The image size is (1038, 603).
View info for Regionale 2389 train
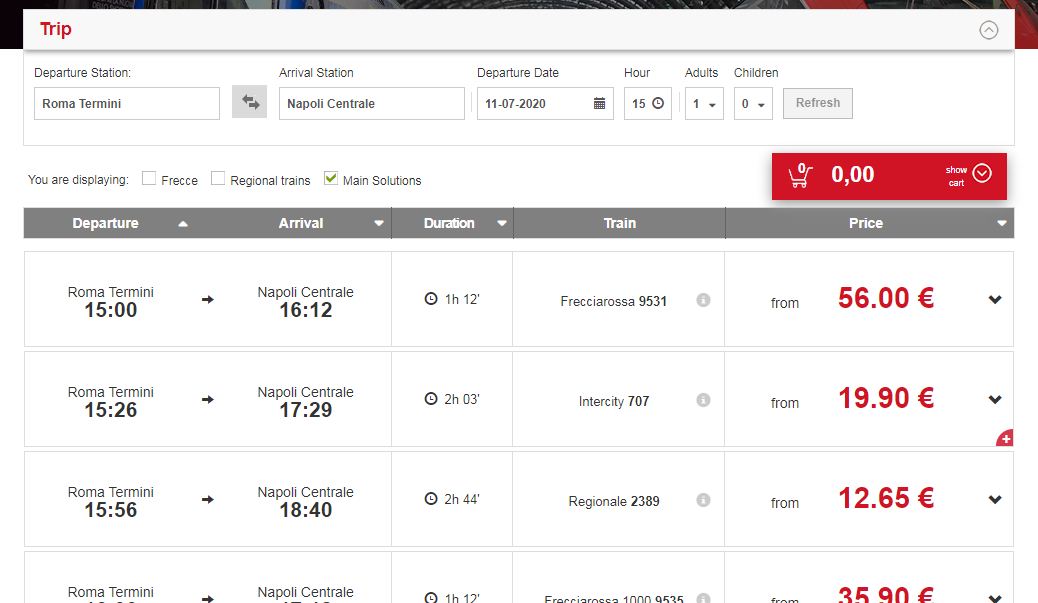(703, 500)
